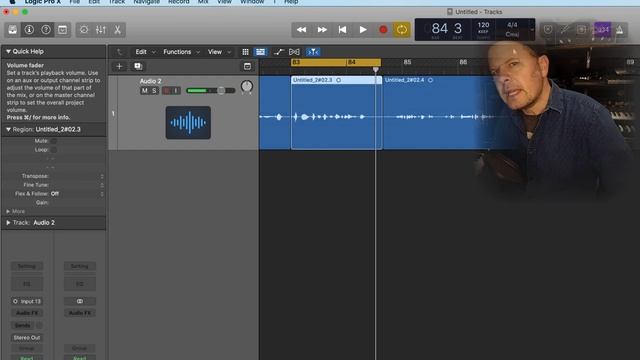Collapse the Quick Help section
The width and height of the screenshot is (640, 360).
click(8, 52)
